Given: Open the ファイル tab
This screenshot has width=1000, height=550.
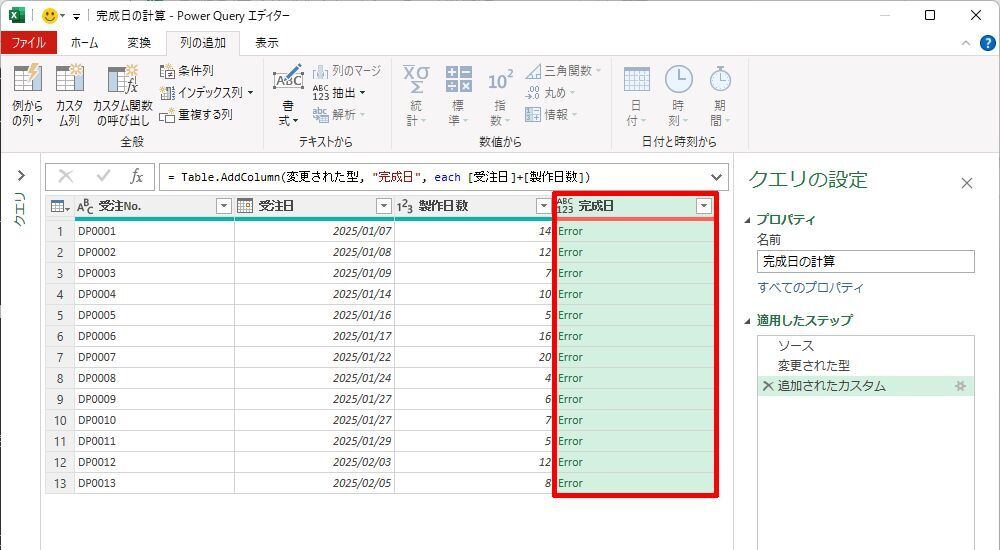Looking at the screenshot, I should 28,43.
